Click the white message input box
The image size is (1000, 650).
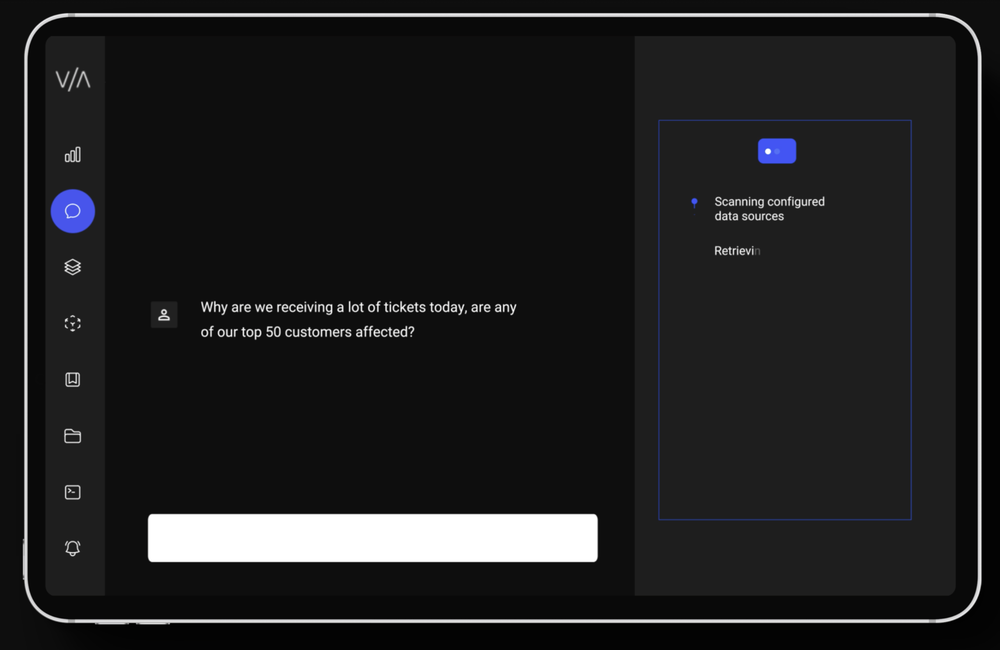(372, 538)
